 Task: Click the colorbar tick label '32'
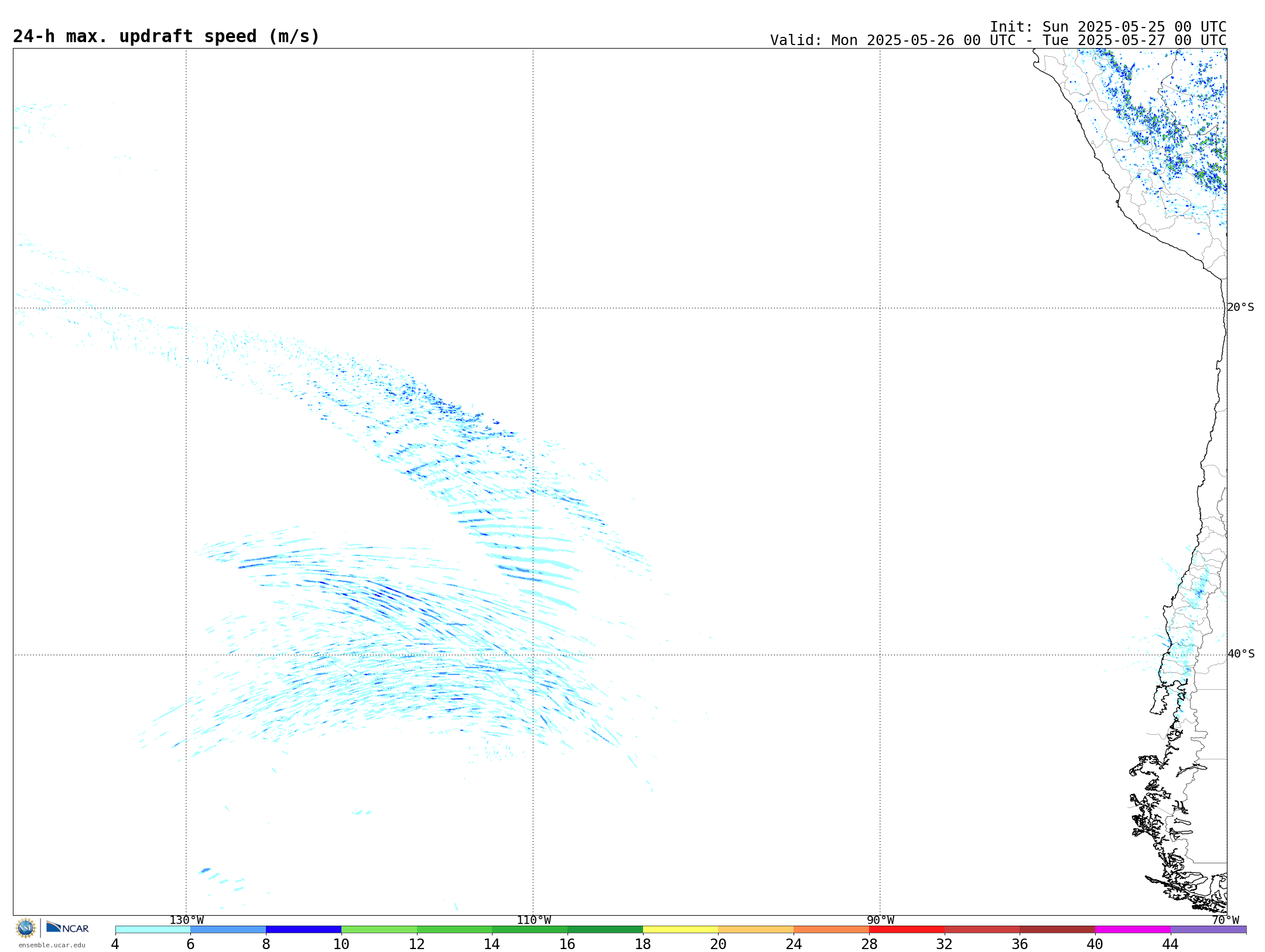(945, 944)
